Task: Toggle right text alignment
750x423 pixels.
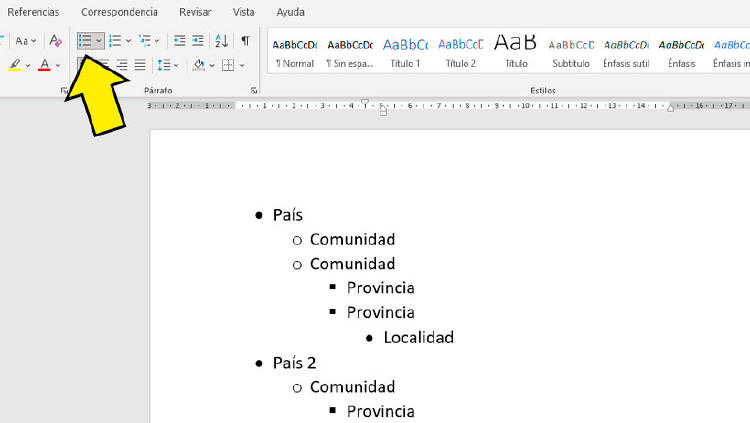Action: point(122,65)
